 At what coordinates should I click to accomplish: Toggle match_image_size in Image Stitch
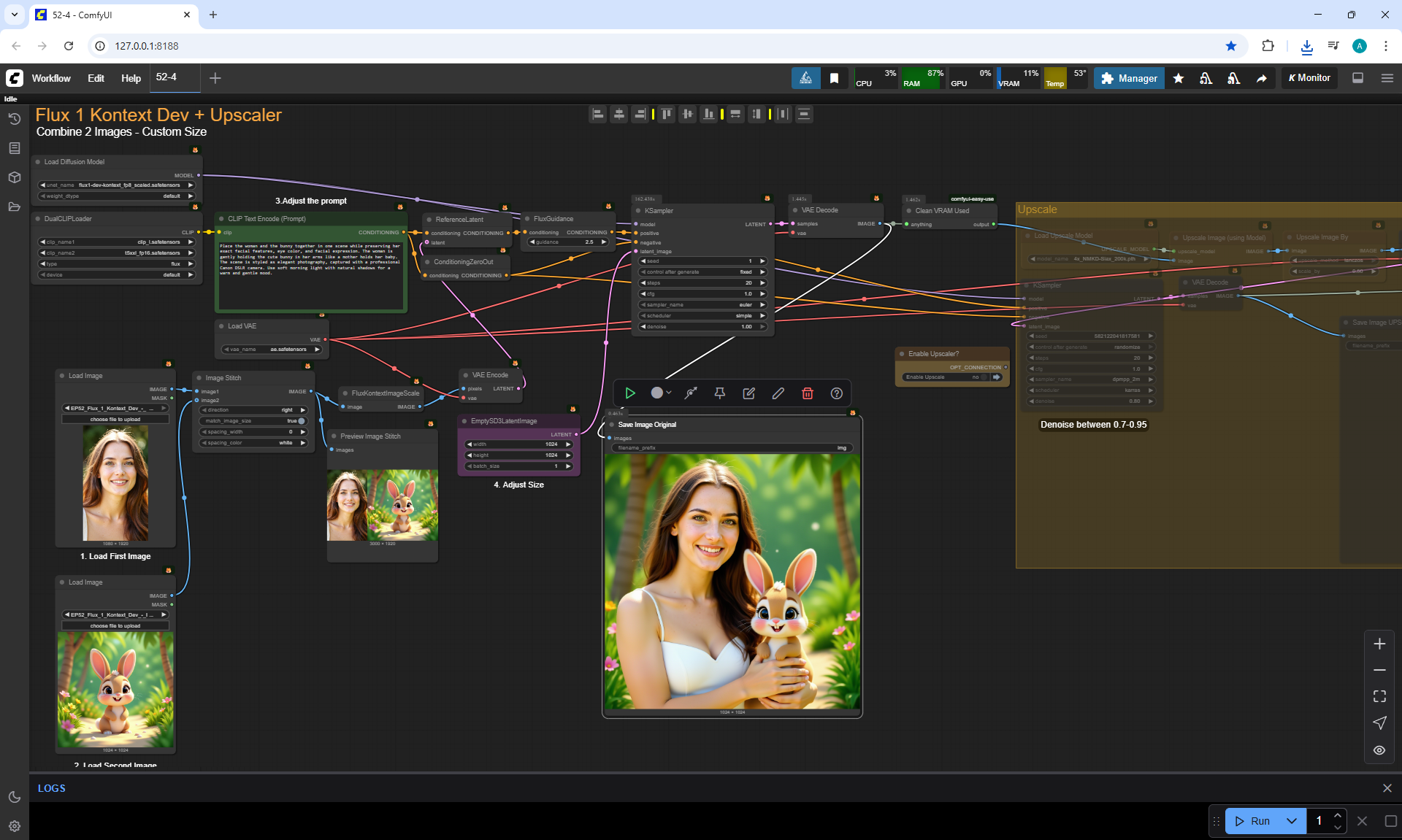coord(300,421)
